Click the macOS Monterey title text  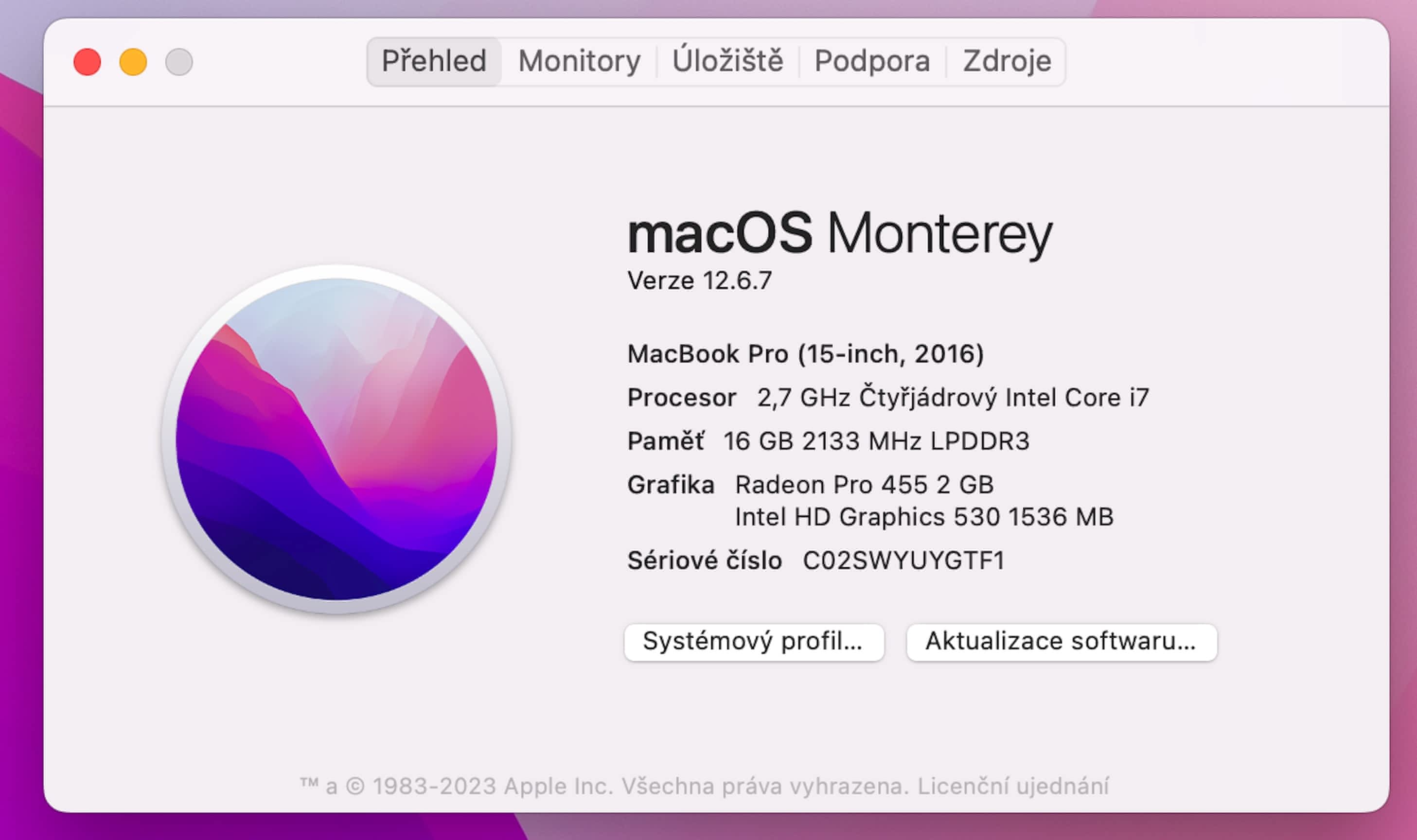coord(840,233)
